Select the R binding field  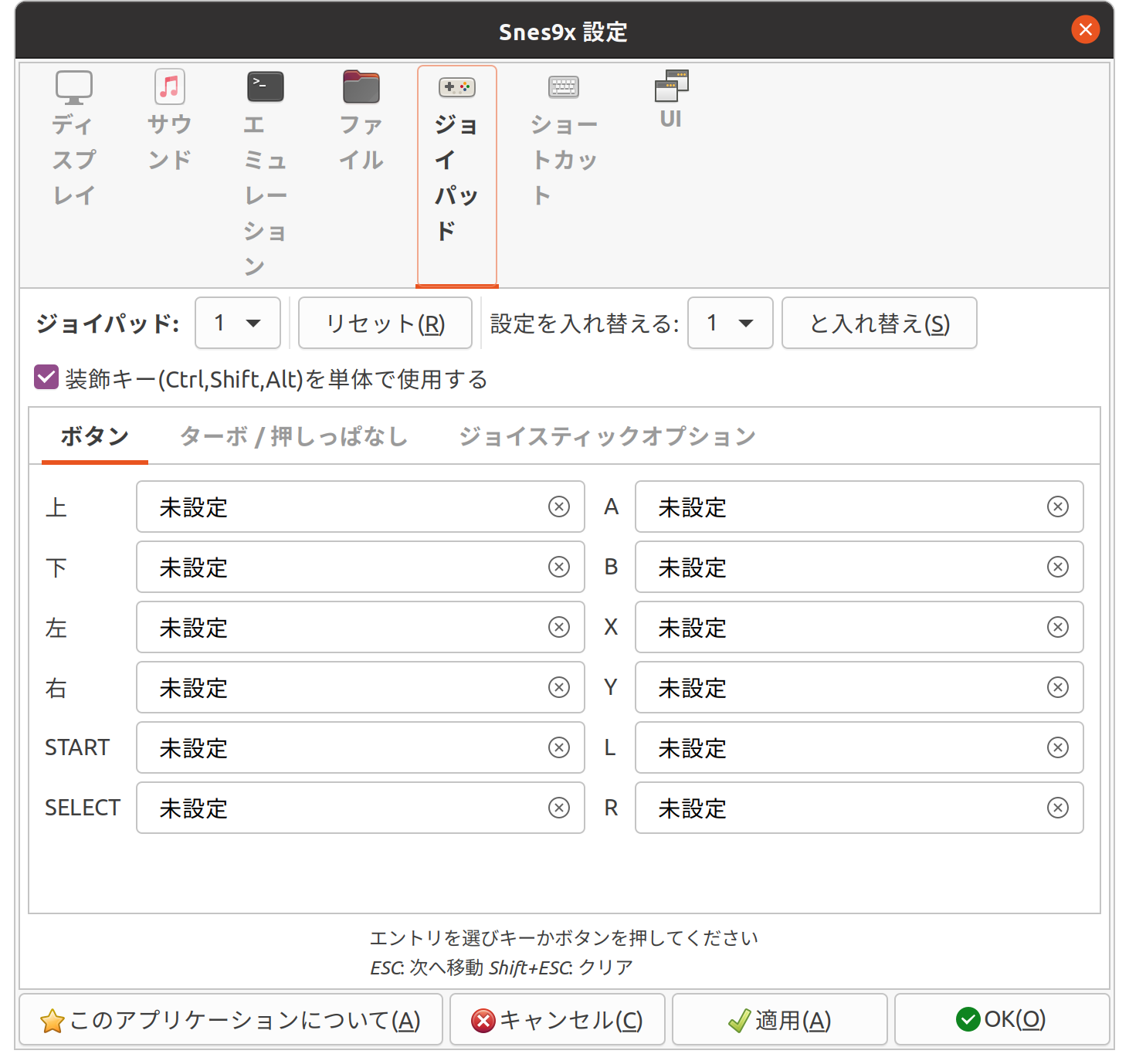click(x=859, y=808)
